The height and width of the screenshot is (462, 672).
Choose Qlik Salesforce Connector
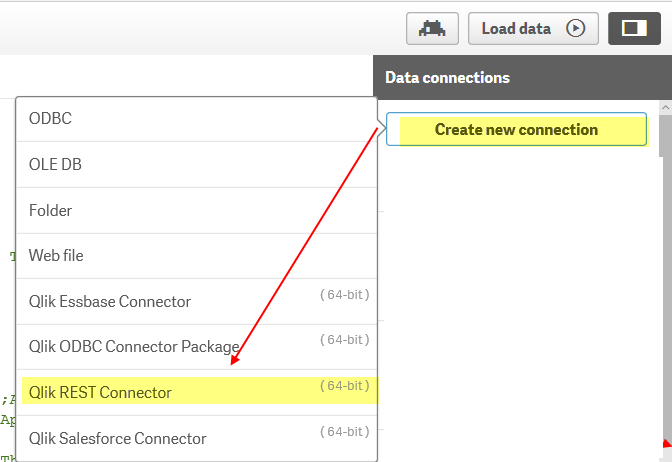(x=118, y=438)
